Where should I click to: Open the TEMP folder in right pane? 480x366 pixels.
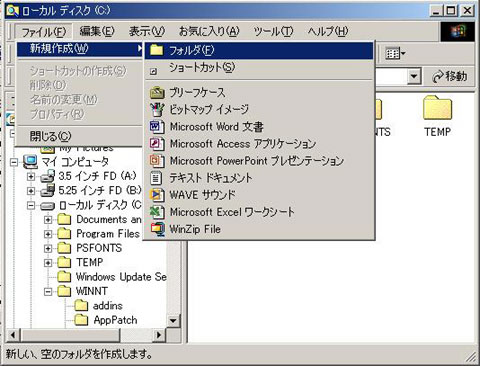(437, 116)
